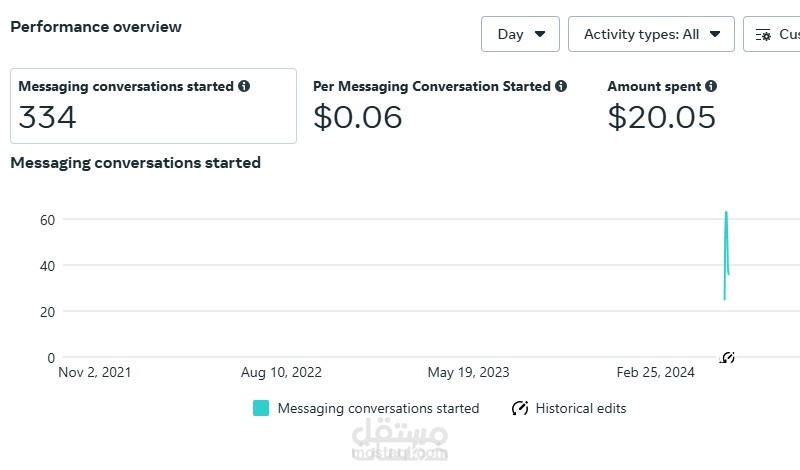Click info icon next to Amount spent
This screenshot has height=470, width=800.
click(711, 86)
